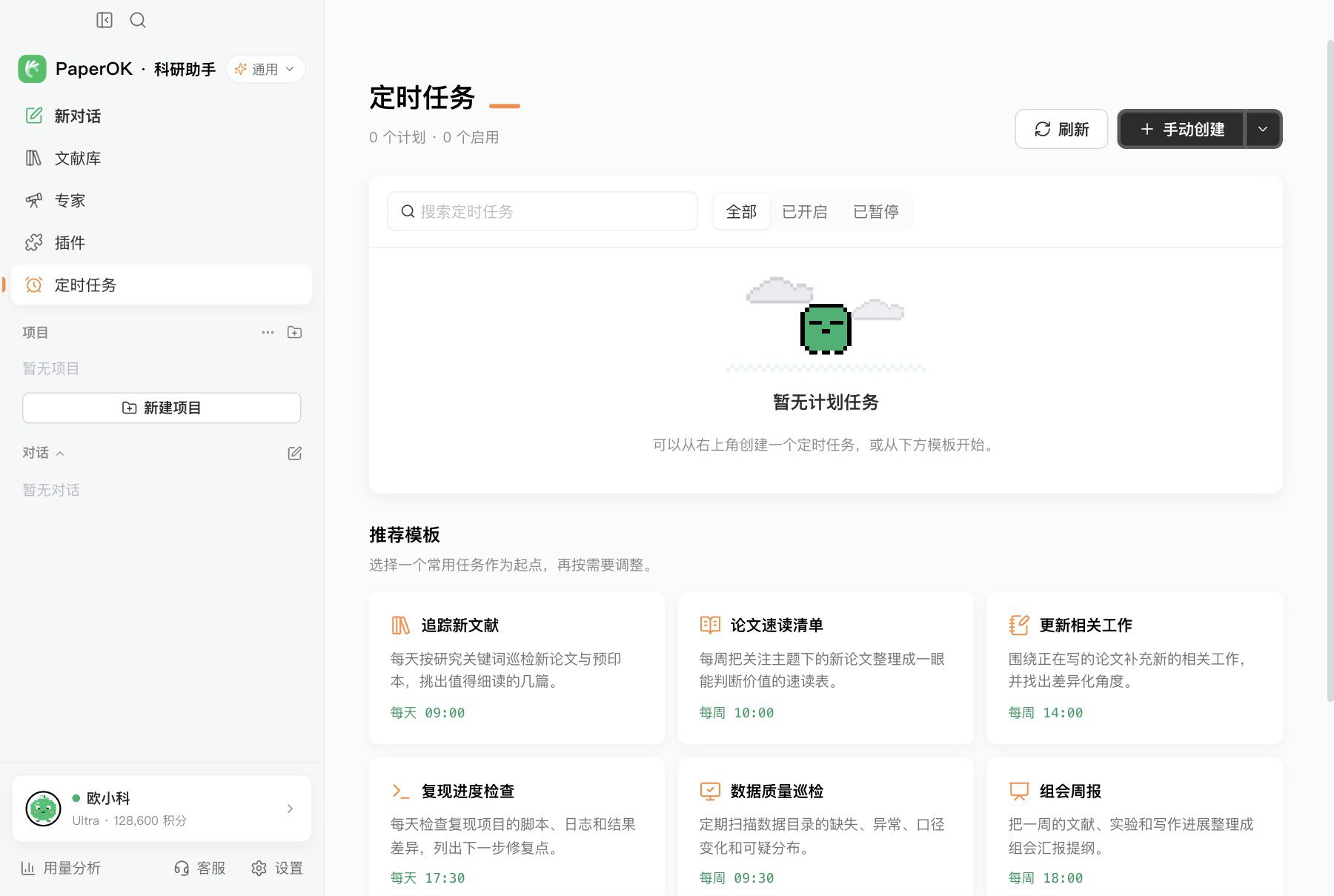Click 每周 14:00 schedule text
1334x896 pixels.
(1046, 712)
